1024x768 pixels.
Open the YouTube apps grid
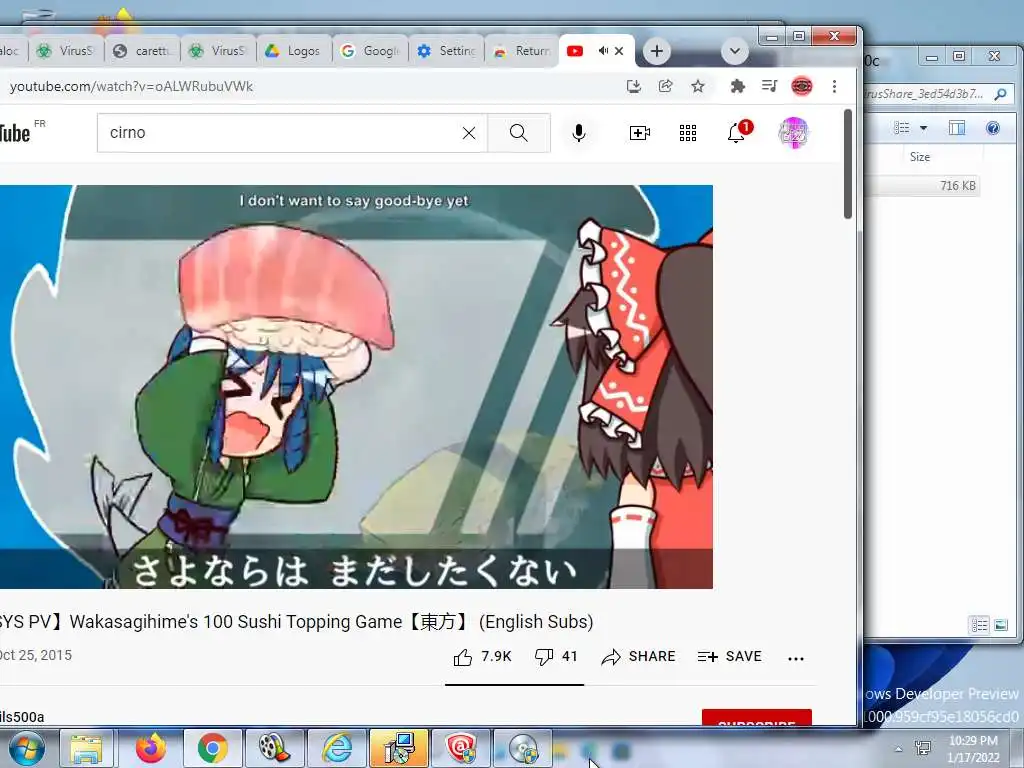[688, 133]
